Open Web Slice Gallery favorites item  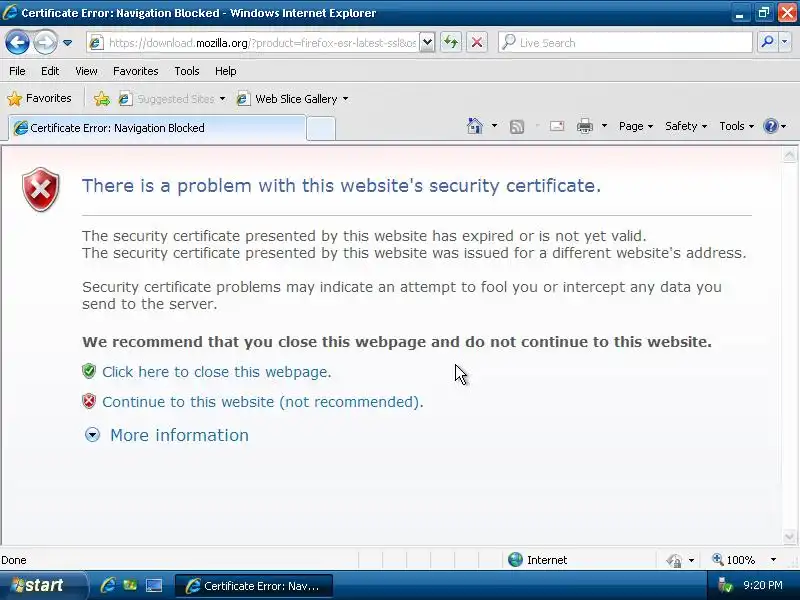pos(292,98)
